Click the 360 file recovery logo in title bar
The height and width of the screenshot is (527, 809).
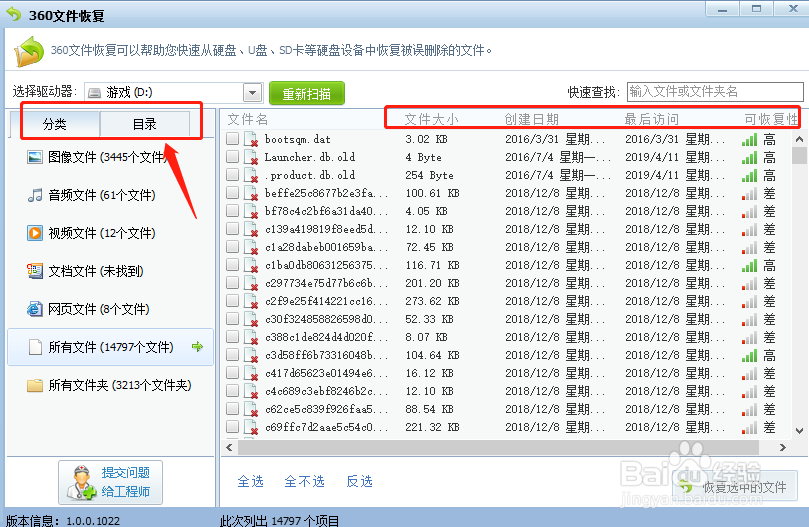(13, 14)
